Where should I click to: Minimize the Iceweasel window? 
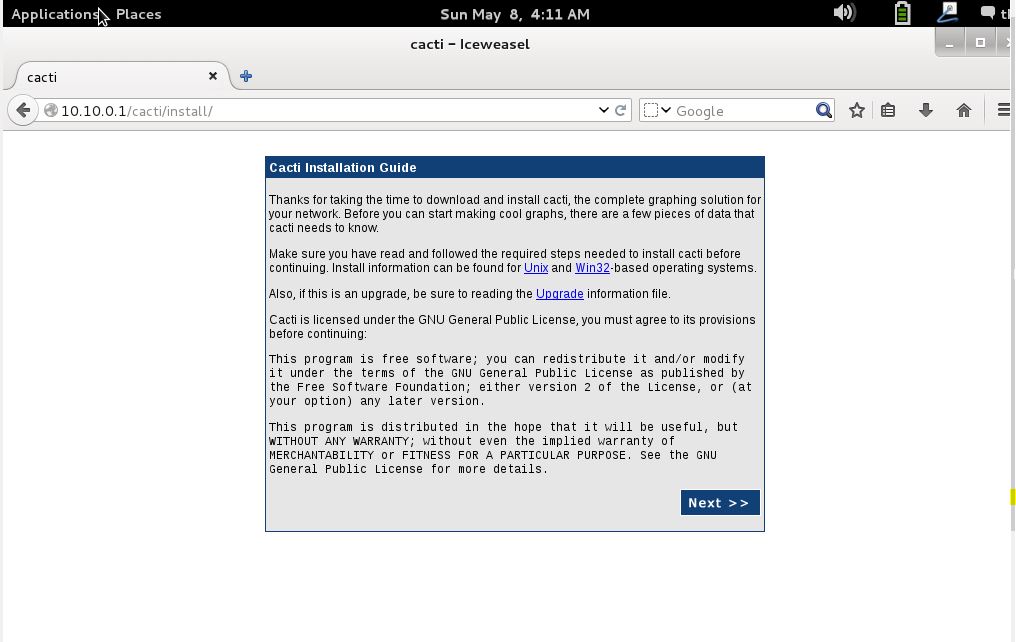949,43
